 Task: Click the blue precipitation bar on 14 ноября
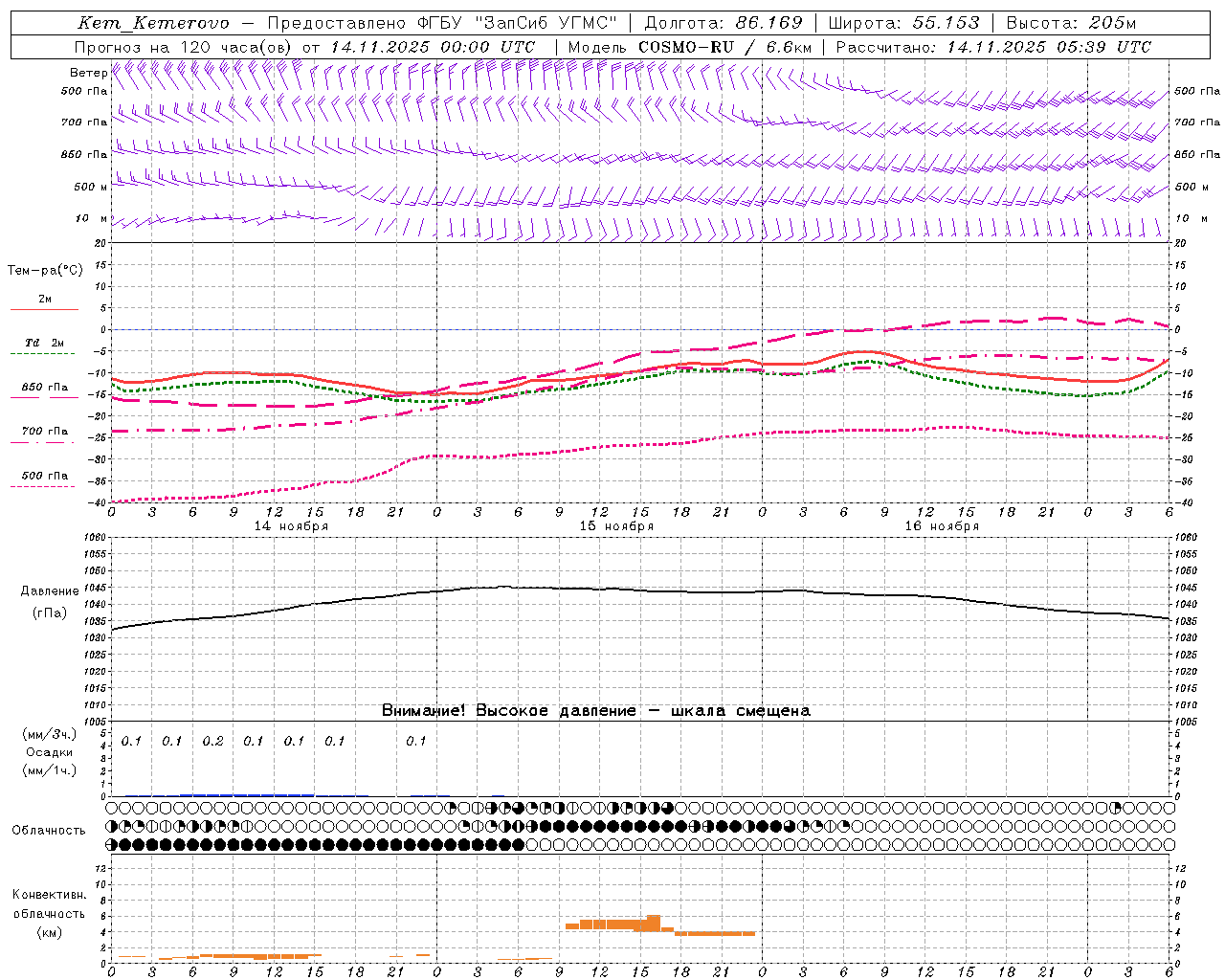click(247, 794)
